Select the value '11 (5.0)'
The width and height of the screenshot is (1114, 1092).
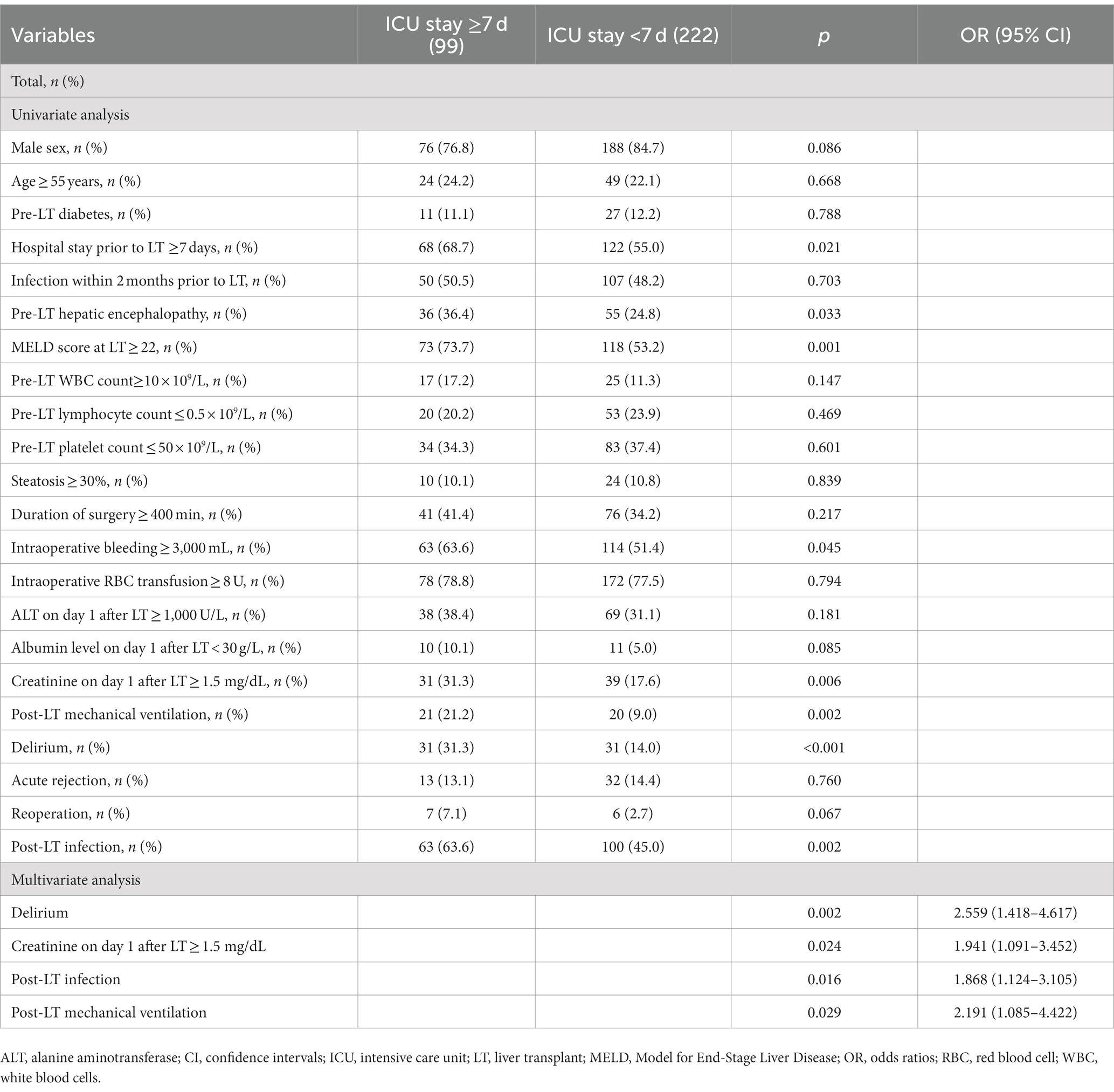click(x=633, y=648)
